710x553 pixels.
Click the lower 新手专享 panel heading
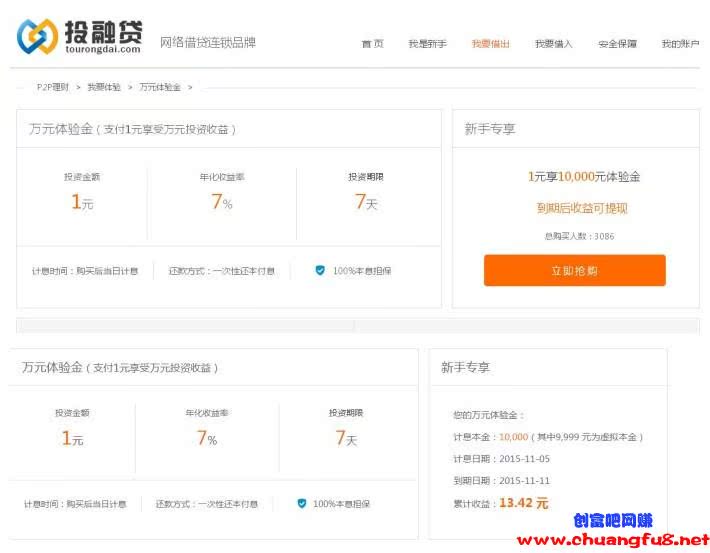tap(465, 367)
